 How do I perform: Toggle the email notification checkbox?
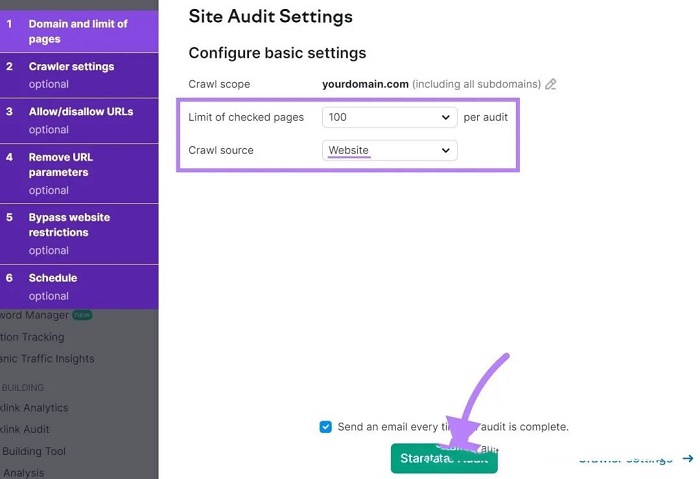pos(325,427)
